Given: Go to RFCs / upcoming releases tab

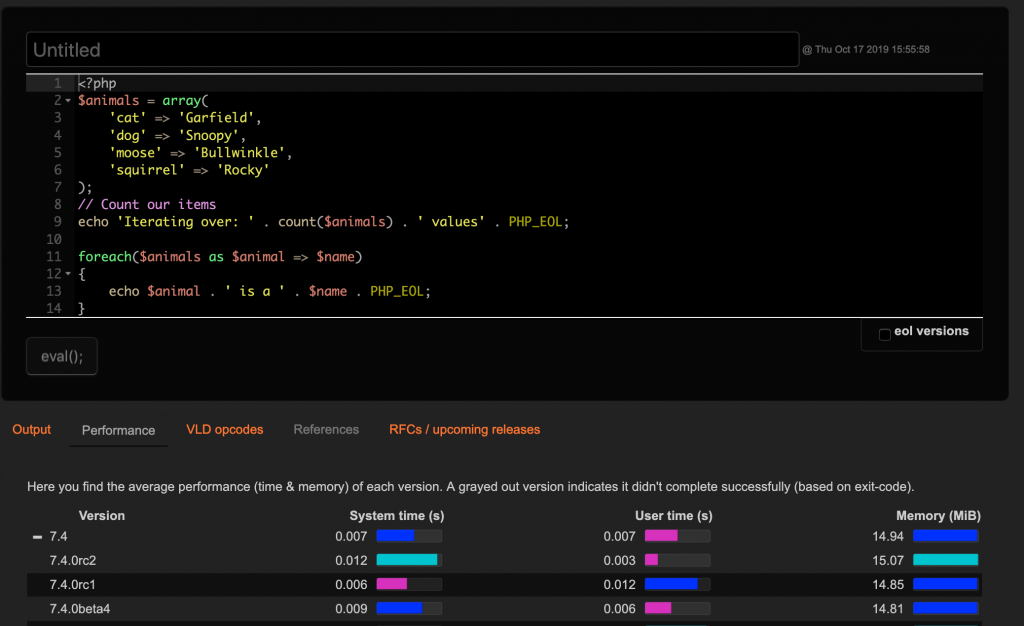Looking at the screenshot, I should pyautogui.click(x=464, y=430).
